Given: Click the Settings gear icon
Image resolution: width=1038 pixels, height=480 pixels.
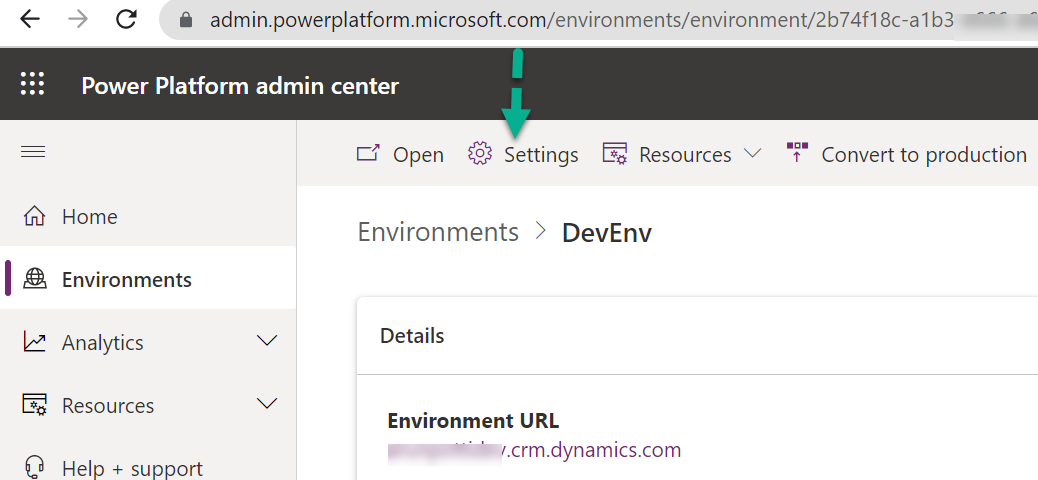Looking at the screenshot, I should coord(480,154).
